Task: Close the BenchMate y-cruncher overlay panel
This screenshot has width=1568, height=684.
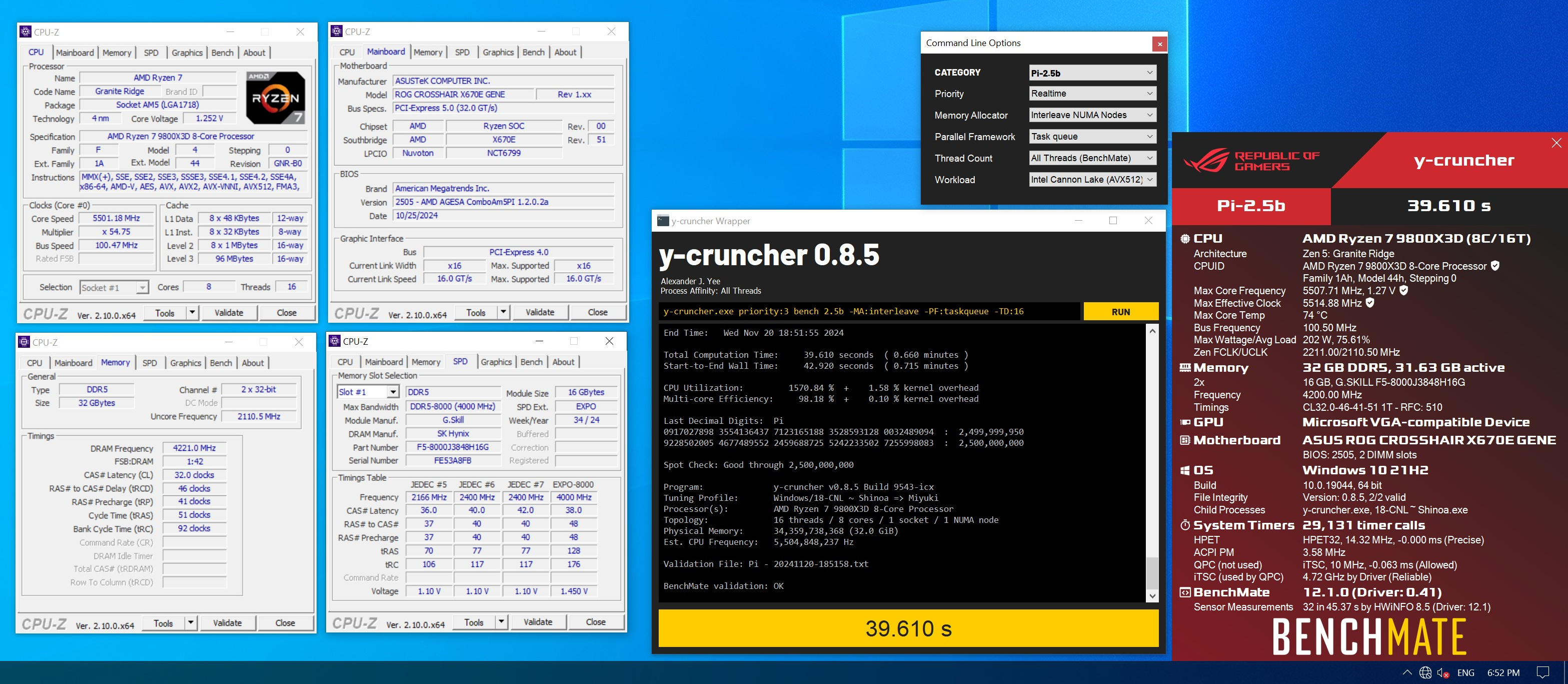Action: click(x=1556, y=143)
